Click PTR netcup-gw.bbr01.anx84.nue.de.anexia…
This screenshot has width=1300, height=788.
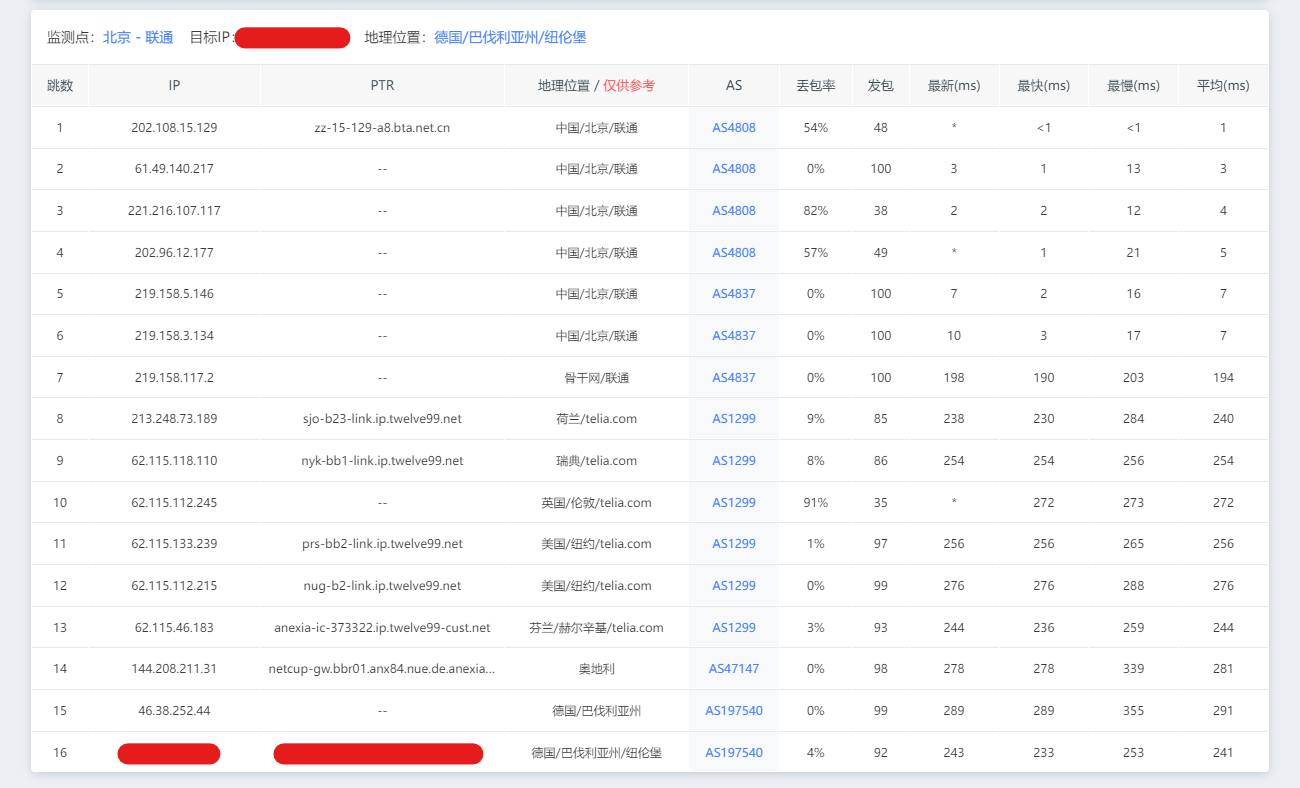[382, 669]
